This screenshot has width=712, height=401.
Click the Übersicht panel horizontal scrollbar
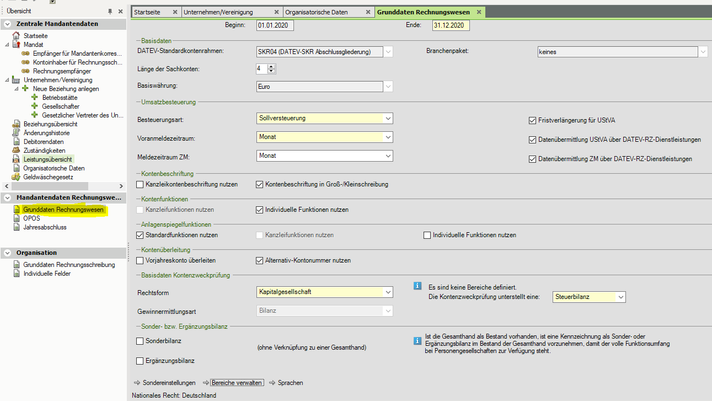64,186
